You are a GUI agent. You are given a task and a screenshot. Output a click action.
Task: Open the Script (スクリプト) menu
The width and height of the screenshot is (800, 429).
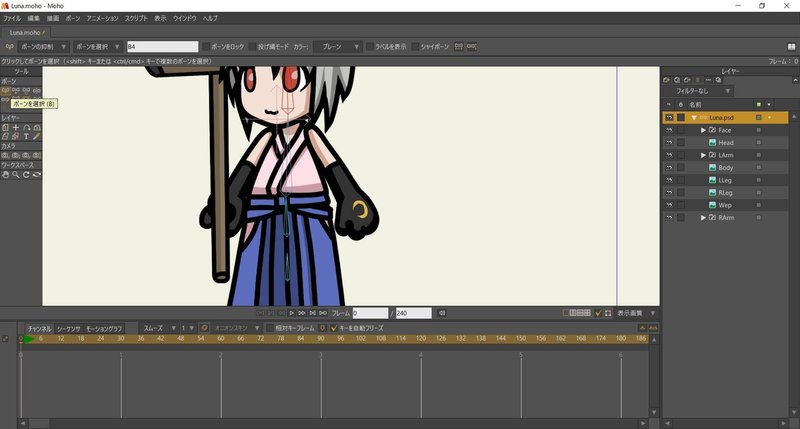point(136,18)
